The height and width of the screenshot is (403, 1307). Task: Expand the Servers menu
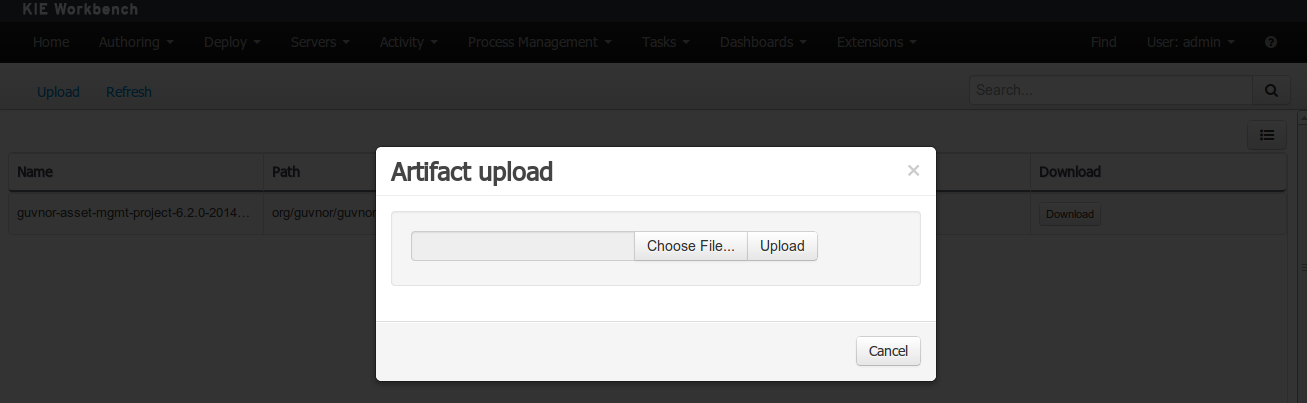pyautogui.click(x=320, y=42)
